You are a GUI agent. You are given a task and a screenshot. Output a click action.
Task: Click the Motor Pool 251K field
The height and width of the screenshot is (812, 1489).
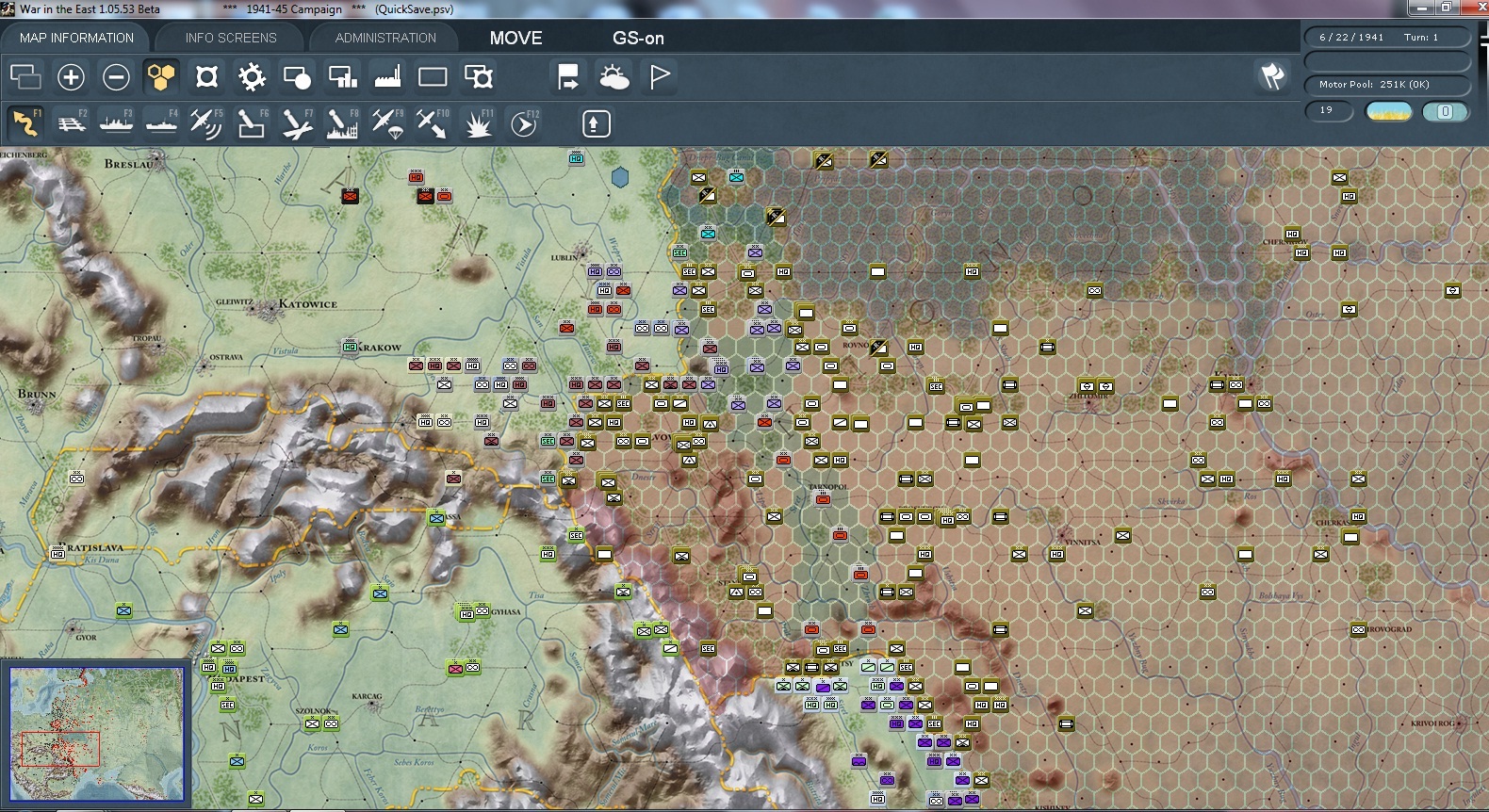1386,85
